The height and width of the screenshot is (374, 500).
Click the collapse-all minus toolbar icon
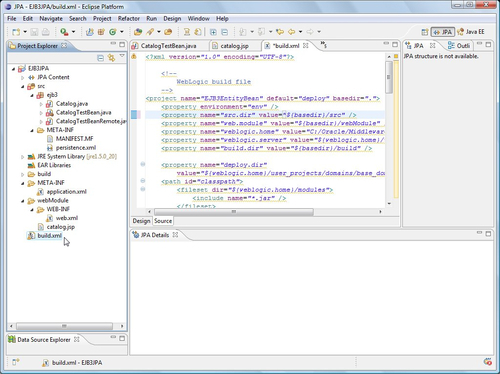(225, 32)
